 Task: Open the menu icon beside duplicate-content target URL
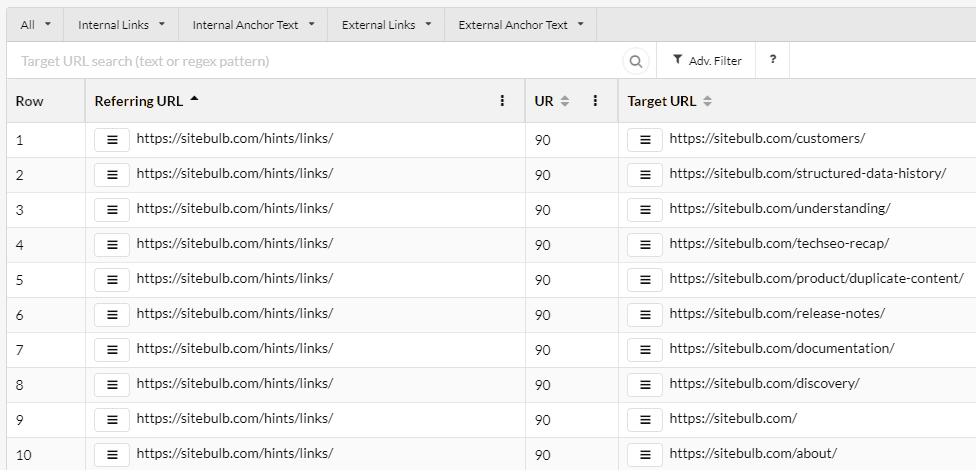tap(645, 280)
